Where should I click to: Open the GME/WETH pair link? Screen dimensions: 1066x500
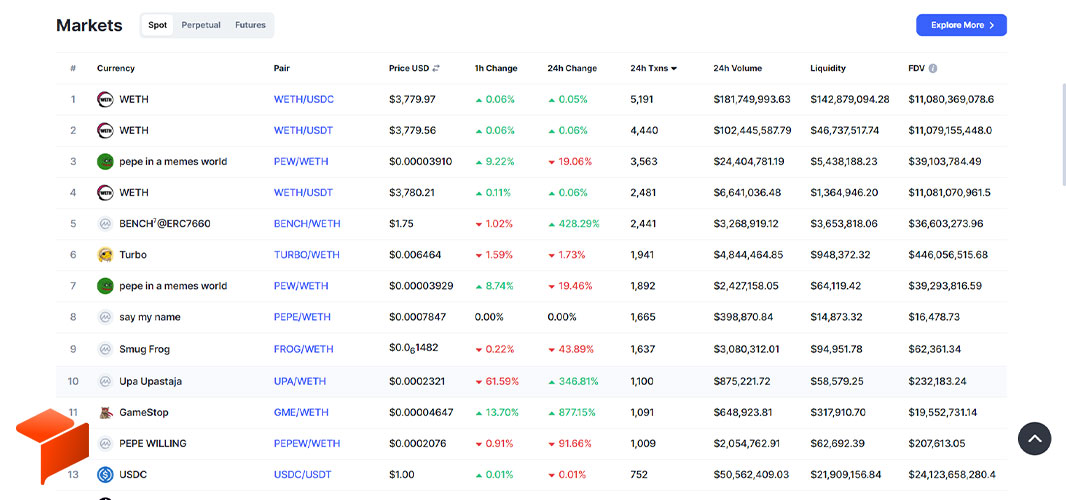click(x=301, y=412)
